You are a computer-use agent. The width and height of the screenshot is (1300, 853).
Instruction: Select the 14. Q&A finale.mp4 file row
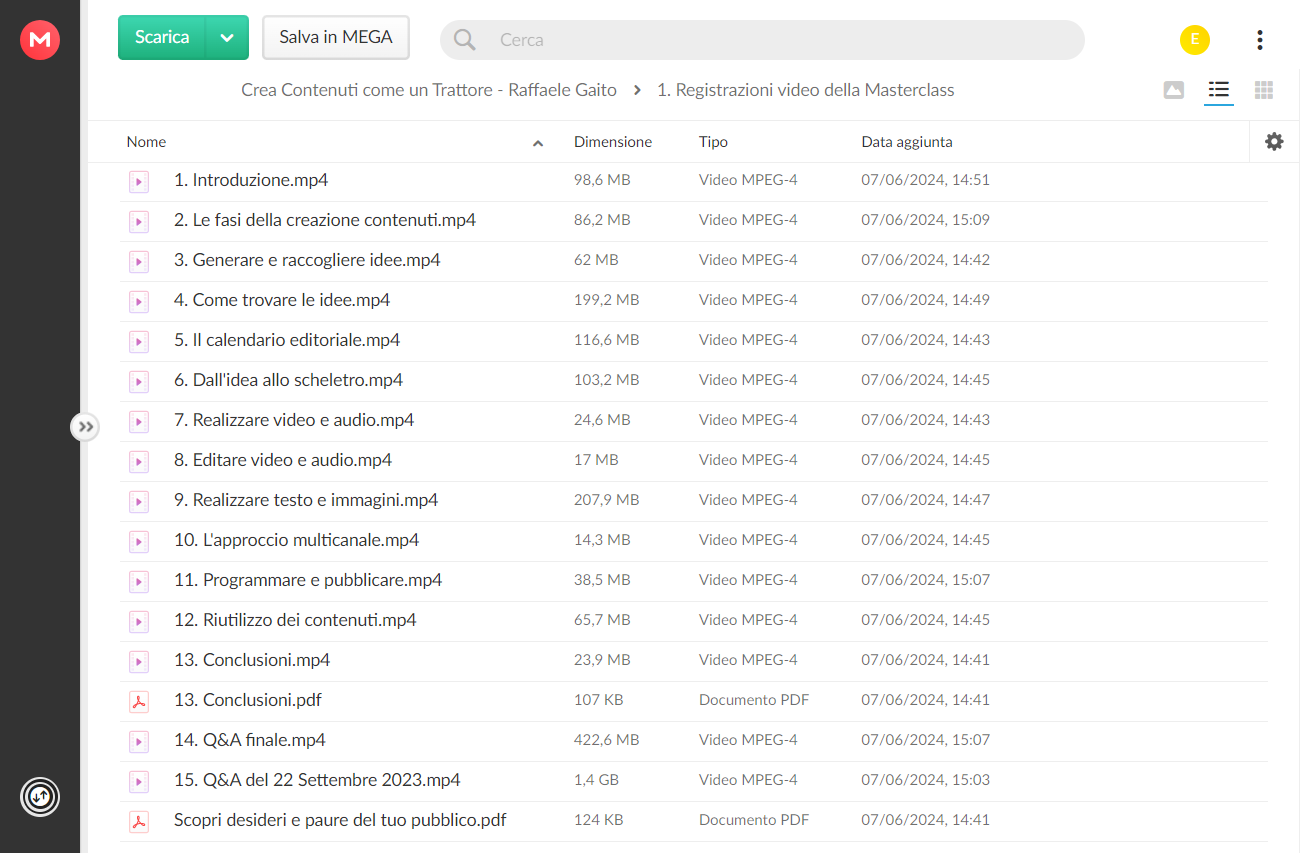click(x=693, y=741)
